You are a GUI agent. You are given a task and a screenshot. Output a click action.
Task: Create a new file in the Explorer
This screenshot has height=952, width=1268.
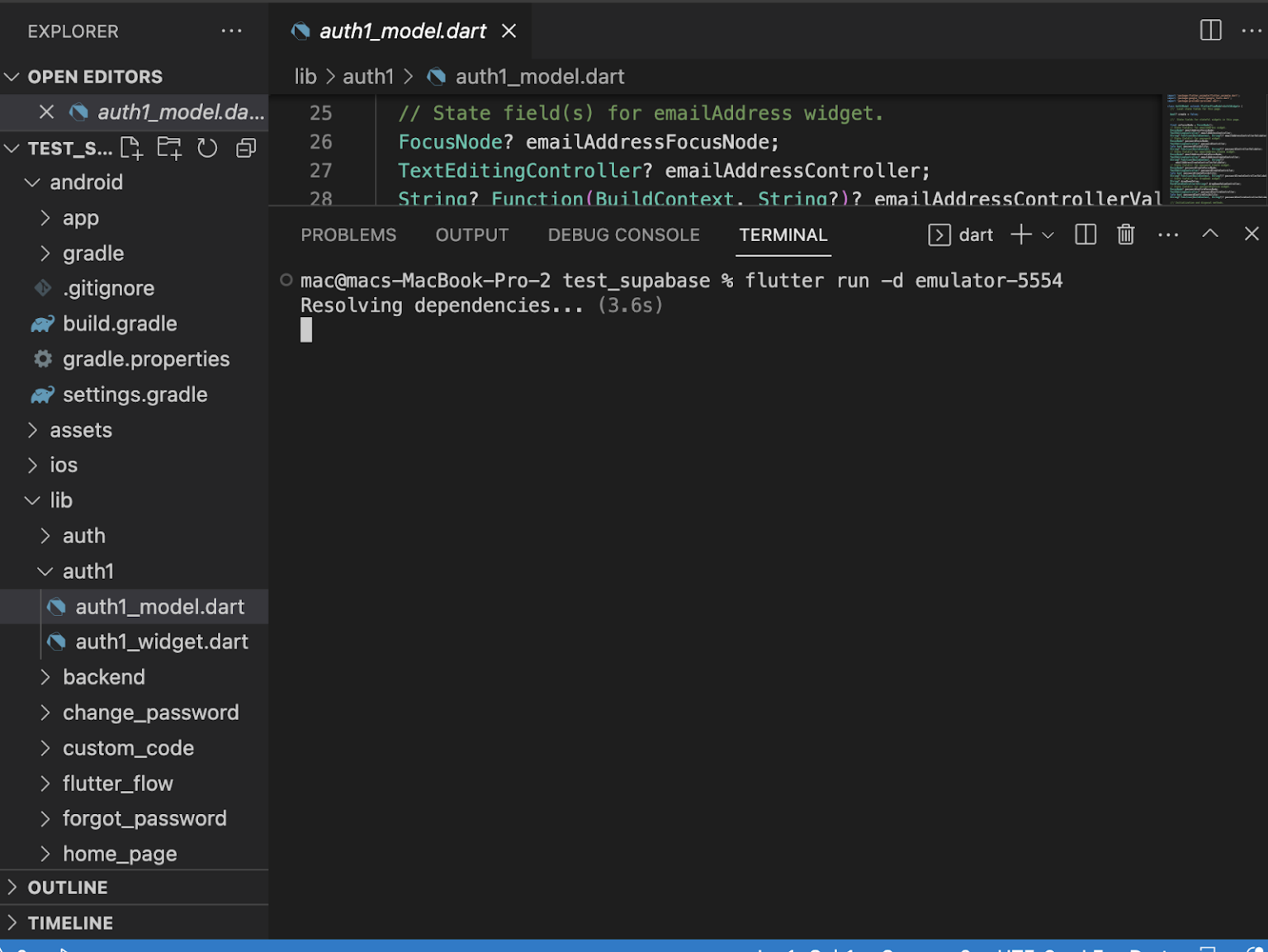(x=130, y=148)
